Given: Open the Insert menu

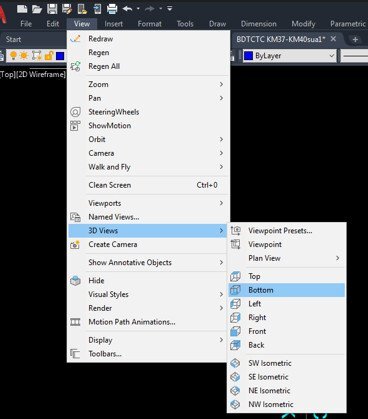Looking at the screenshot, I should coord(113,24).
